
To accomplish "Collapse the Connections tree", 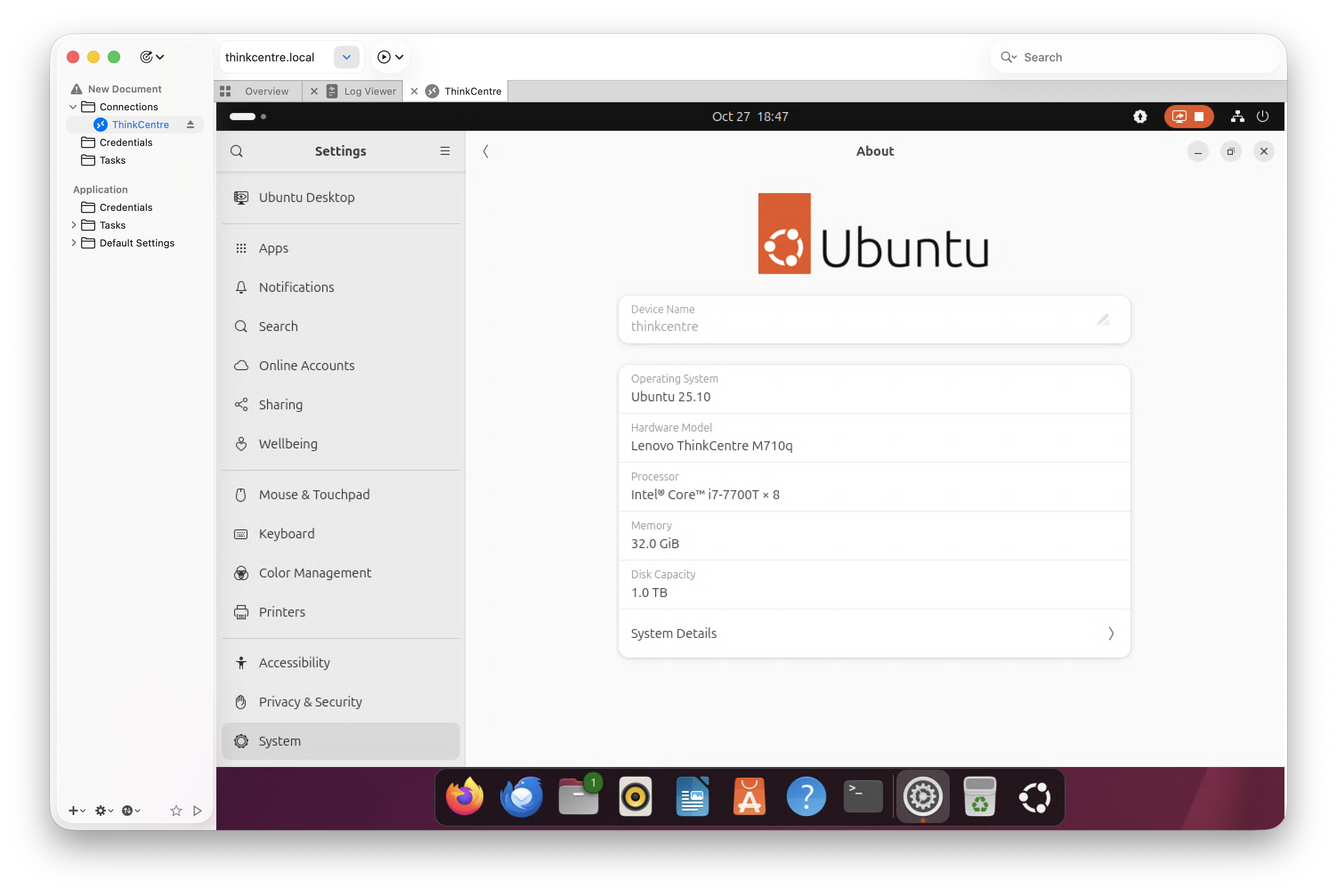I will pos(73,106).
